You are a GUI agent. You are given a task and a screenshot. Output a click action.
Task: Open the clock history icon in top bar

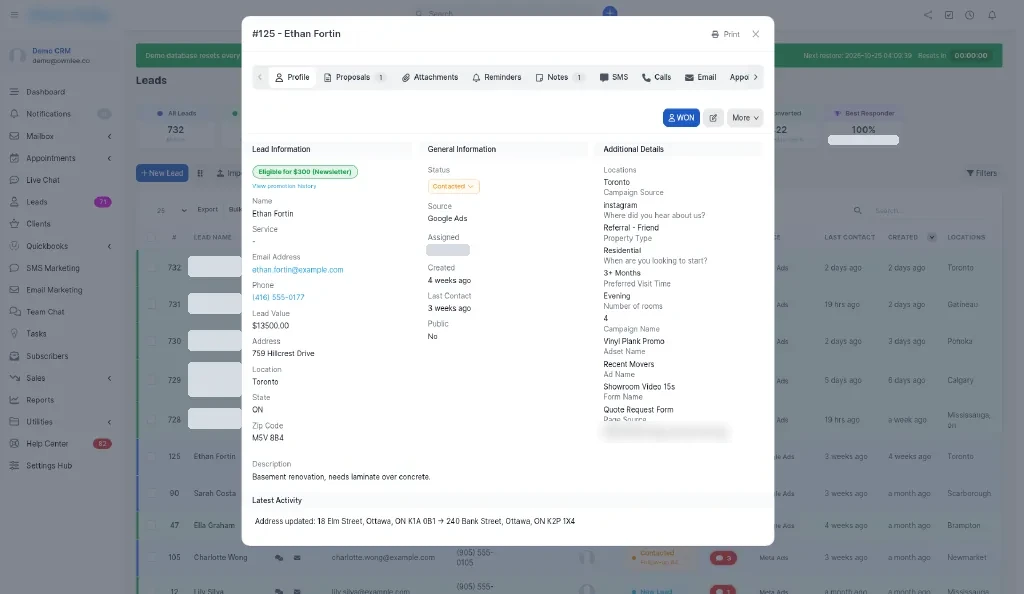[970, 15]
